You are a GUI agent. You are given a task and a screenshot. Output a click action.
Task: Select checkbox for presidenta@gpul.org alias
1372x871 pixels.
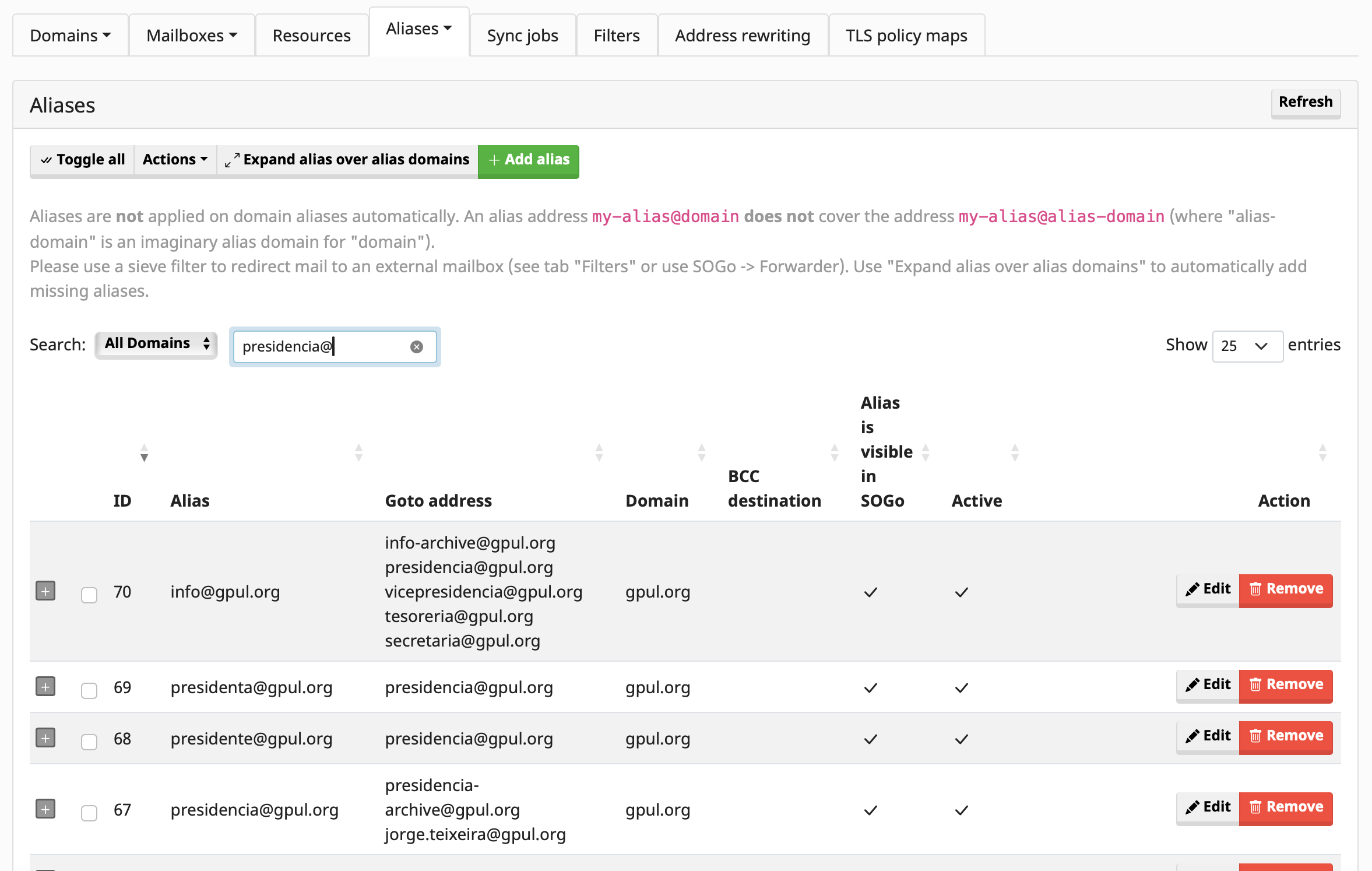(89, 690)
